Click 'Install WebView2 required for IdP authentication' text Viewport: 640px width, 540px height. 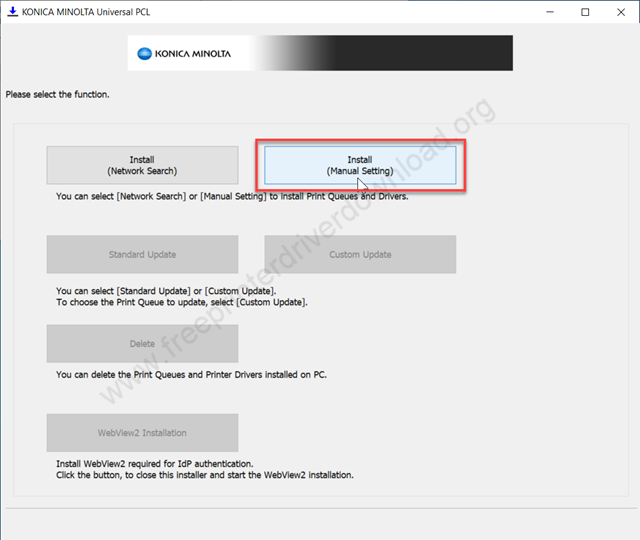click(155, 464)
